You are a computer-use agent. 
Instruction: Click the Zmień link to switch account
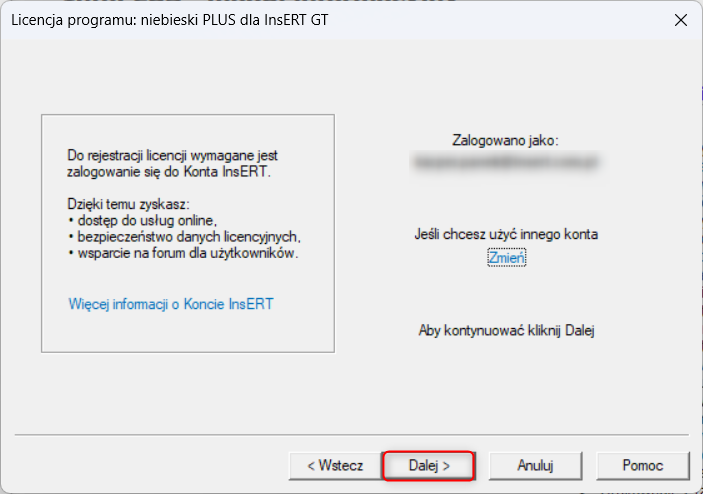tap(507, 258)
